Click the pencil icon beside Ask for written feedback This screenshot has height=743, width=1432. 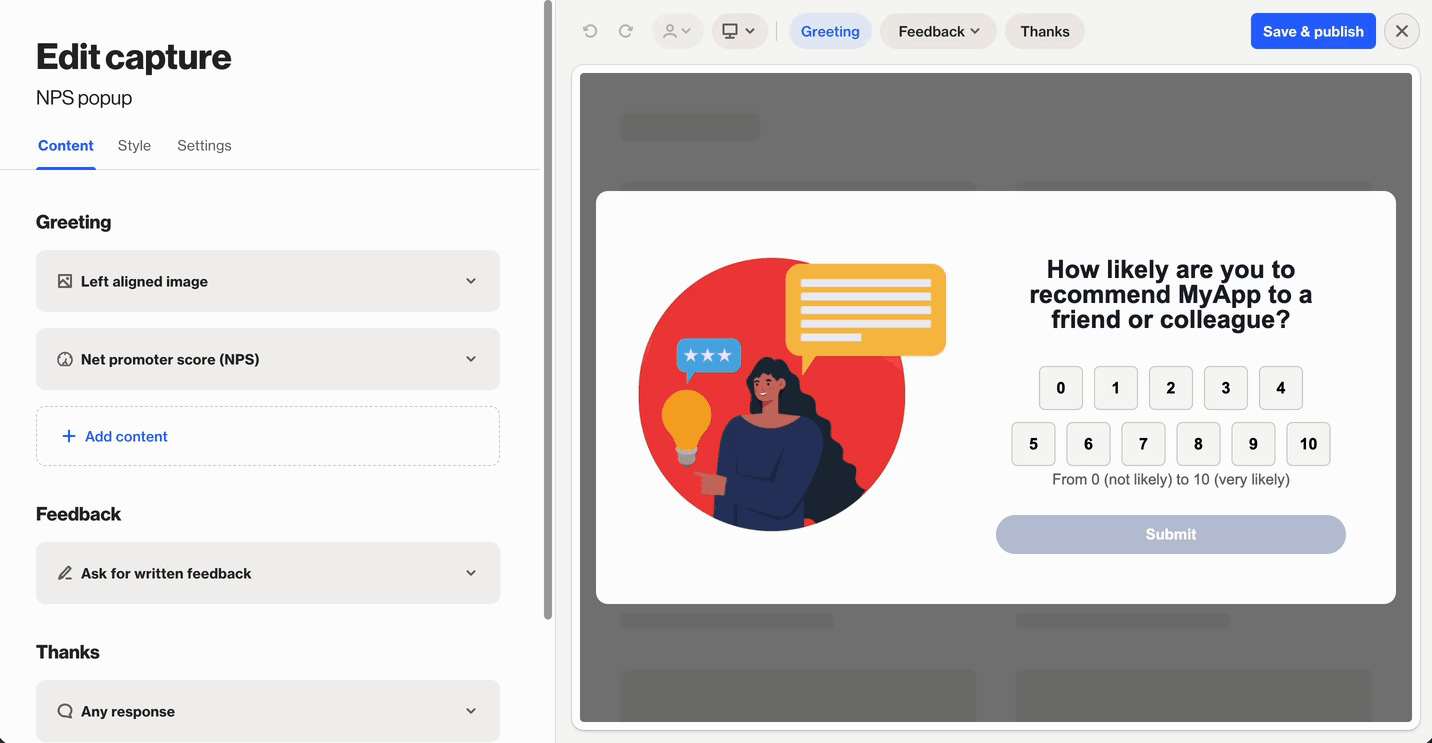(65, 573)
